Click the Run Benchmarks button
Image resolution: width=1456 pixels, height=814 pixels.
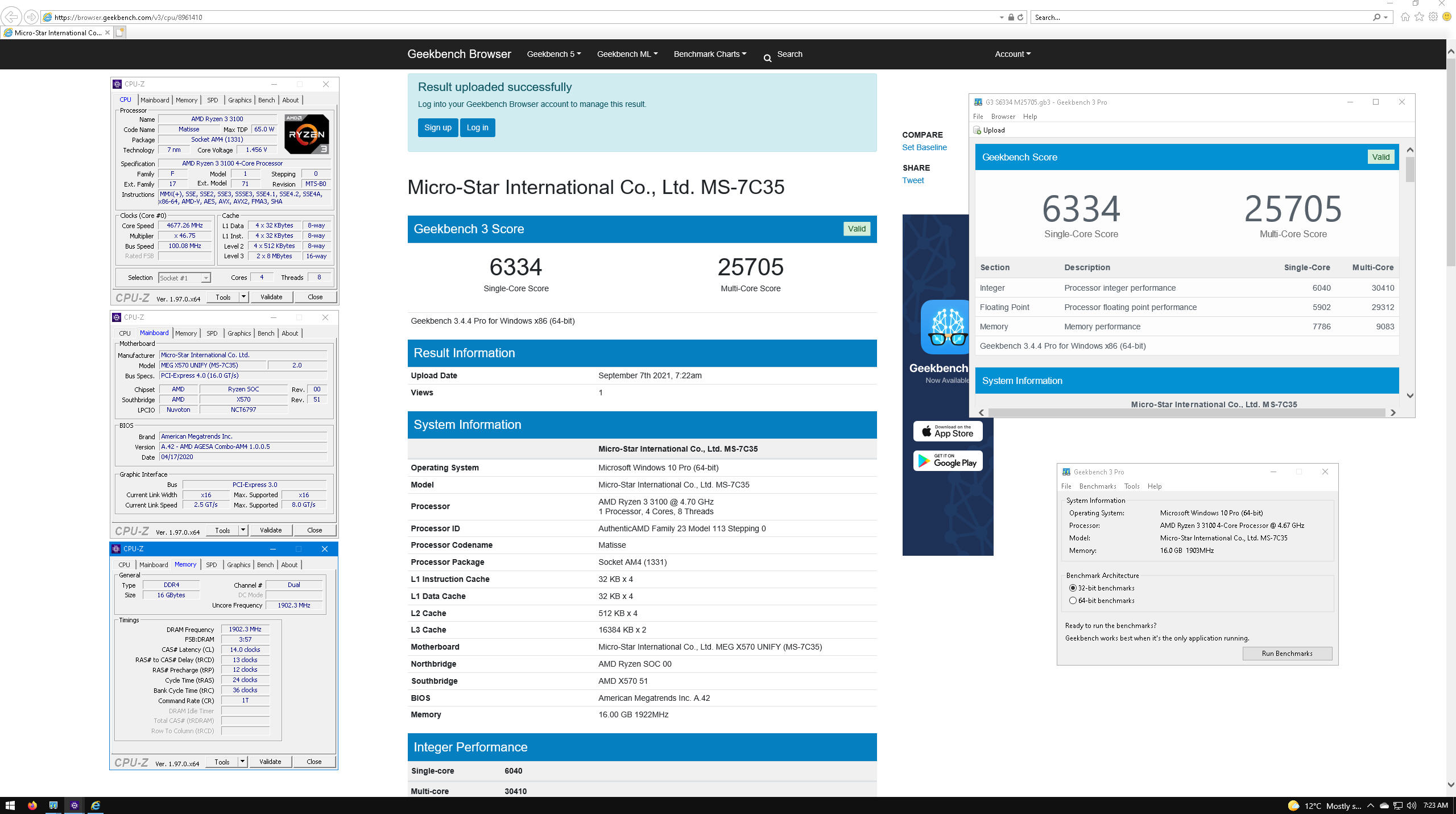tap(1287, 654)
